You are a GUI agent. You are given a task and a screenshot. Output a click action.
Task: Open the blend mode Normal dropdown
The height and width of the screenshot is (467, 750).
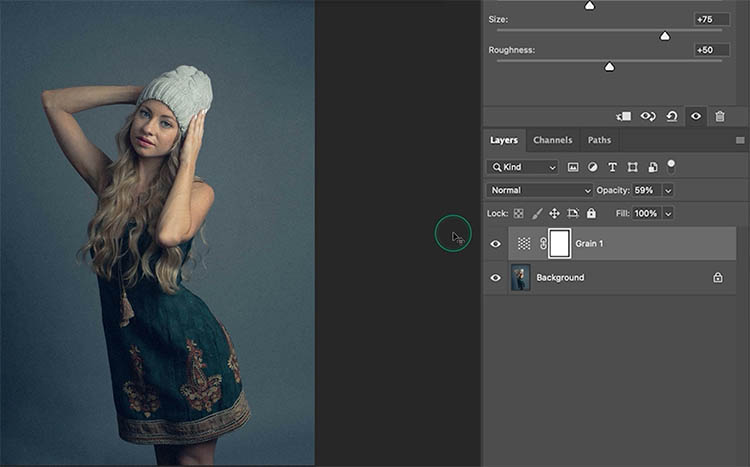pos(540,190)
